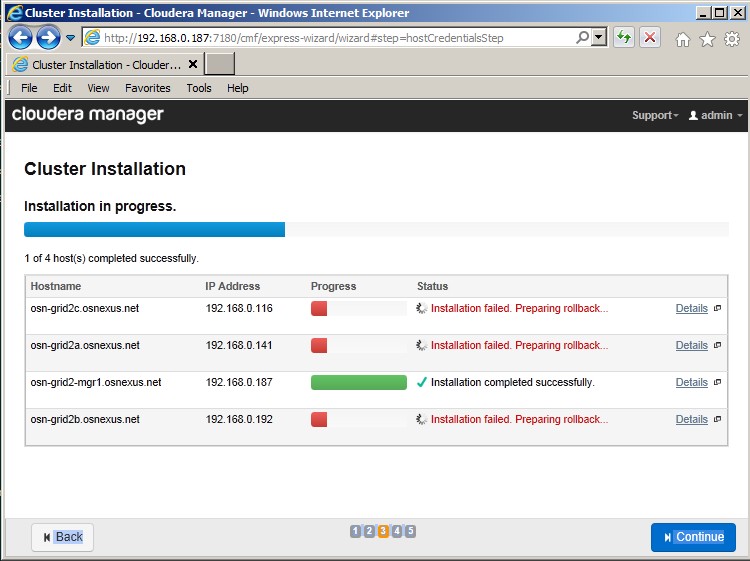This screenshot has width=750, height=561.
Task: Open Details for osn-grid2b.osnexus.net
Action: click(692, 419)
